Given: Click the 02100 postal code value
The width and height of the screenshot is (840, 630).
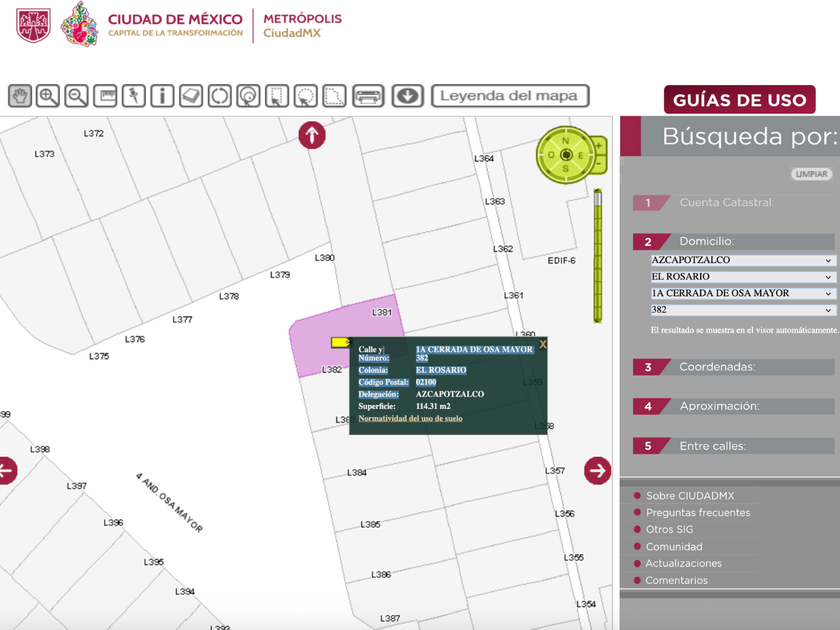Looking at the screenshot, I should point(426,382).
